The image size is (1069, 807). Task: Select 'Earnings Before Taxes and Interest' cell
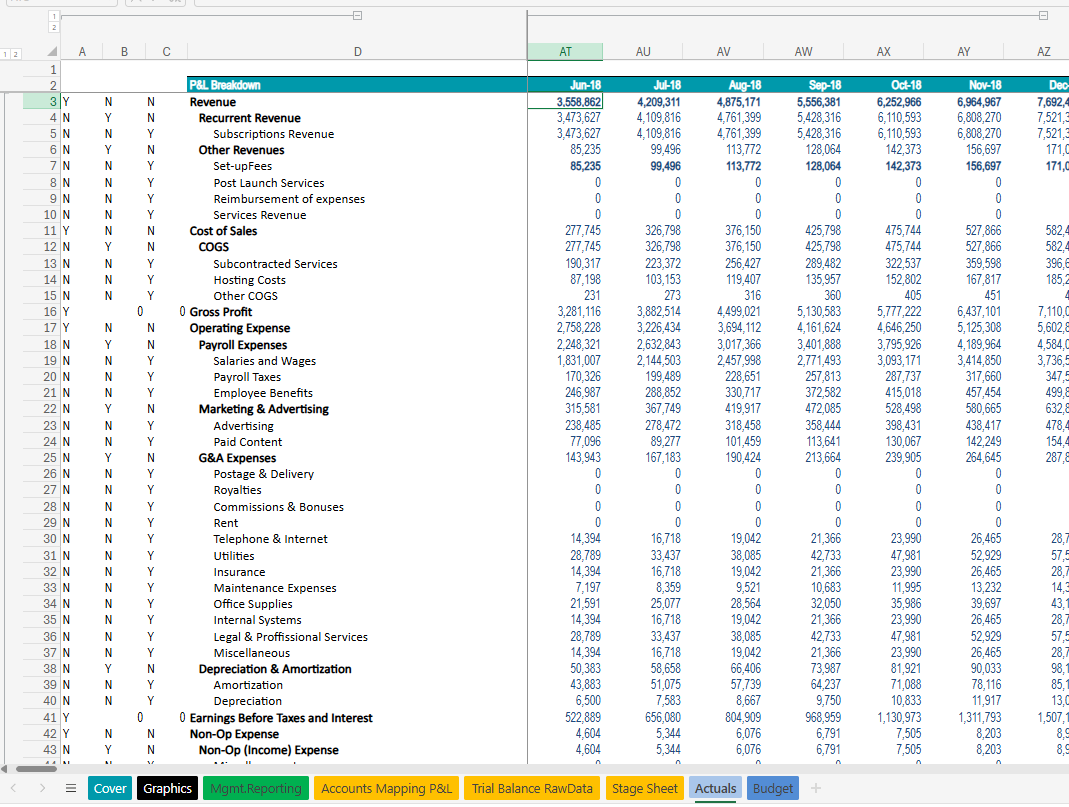click(357, 718)
